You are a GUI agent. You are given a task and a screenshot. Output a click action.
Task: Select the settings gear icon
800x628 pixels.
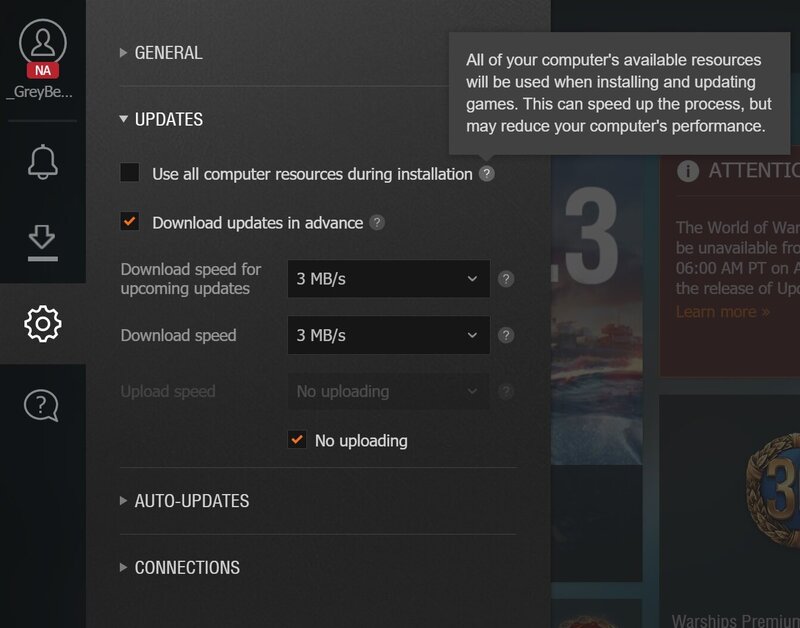42,323
